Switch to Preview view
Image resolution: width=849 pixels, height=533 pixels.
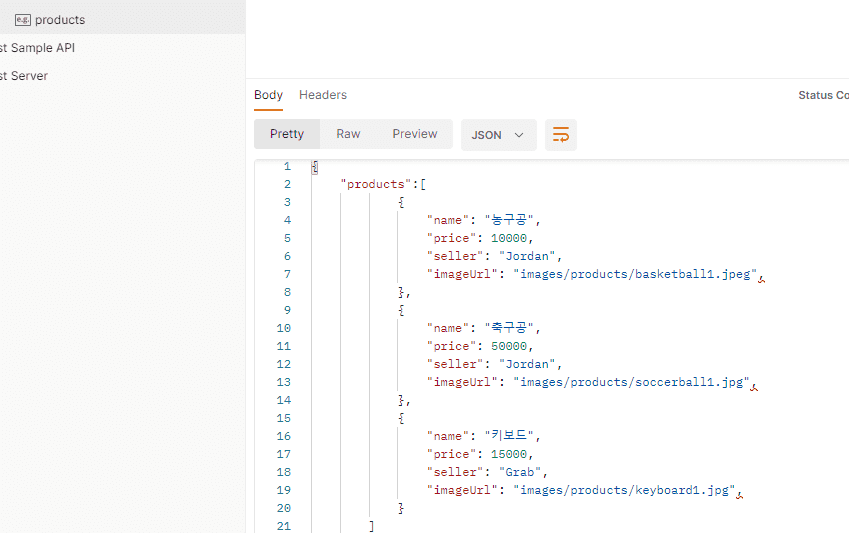[415, 134]
